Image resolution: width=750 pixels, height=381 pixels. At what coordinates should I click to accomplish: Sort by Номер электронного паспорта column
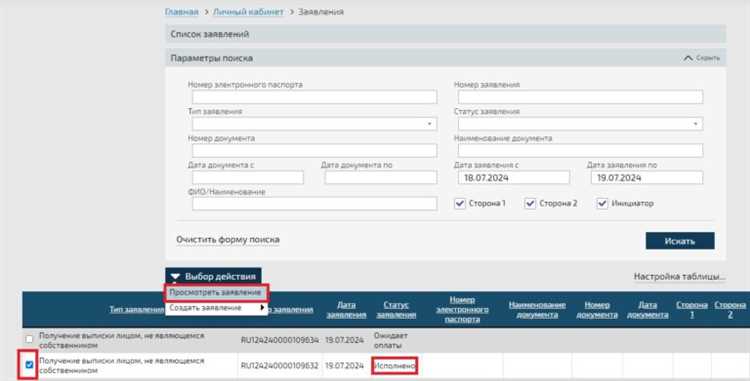click(x=462, y=309)
